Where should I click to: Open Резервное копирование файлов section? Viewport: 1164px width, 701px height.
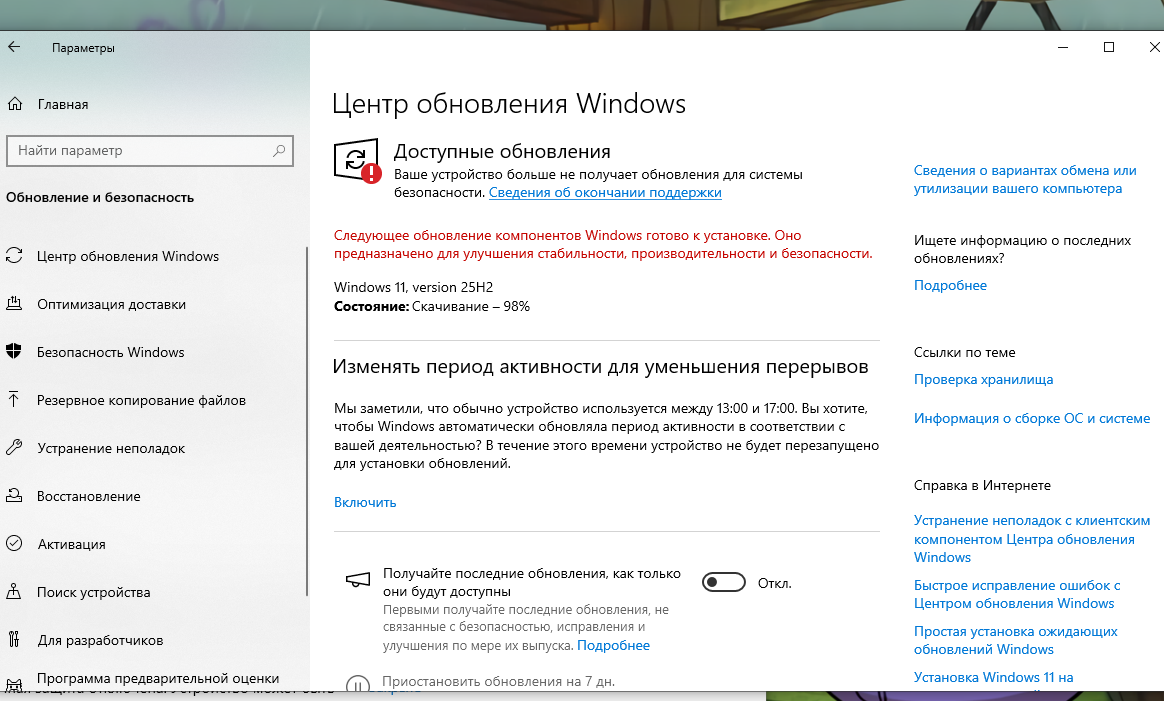click(x=141, y=400)
